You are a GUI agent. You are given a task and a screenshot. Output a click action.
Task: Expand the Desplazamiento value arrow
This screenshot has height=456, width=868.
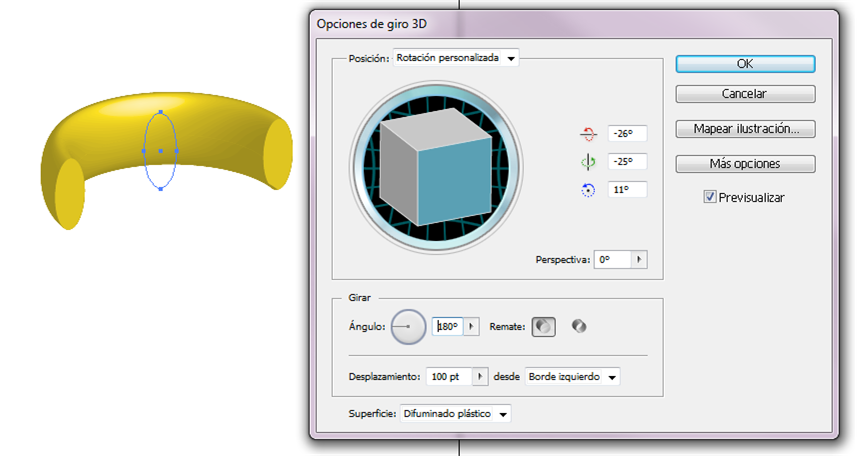pyautogui.click(x=481, y=377)
